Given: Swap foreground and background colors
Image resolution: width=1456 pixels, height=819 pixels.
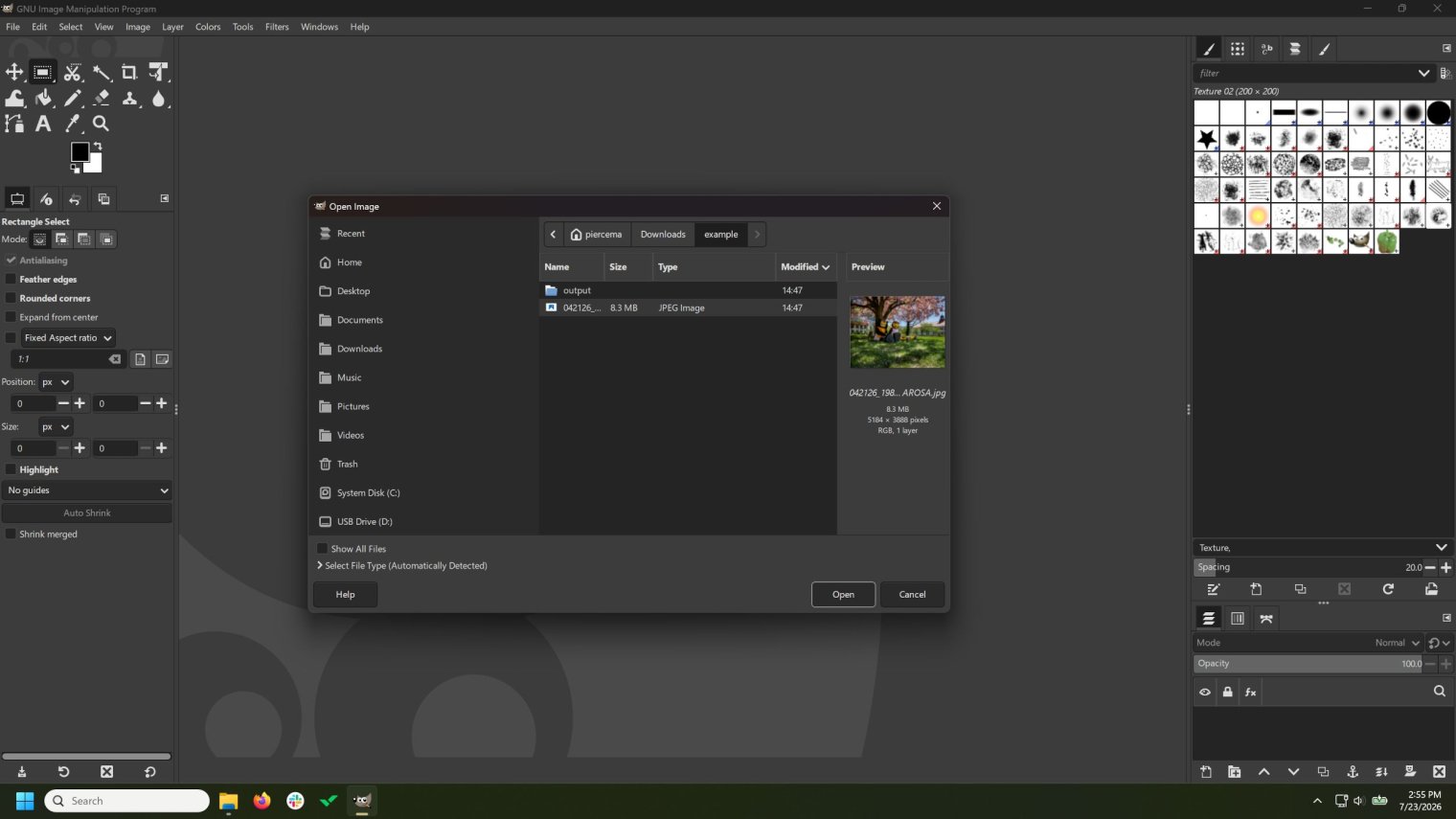Looking at the screenshot, I should [97, 147].
